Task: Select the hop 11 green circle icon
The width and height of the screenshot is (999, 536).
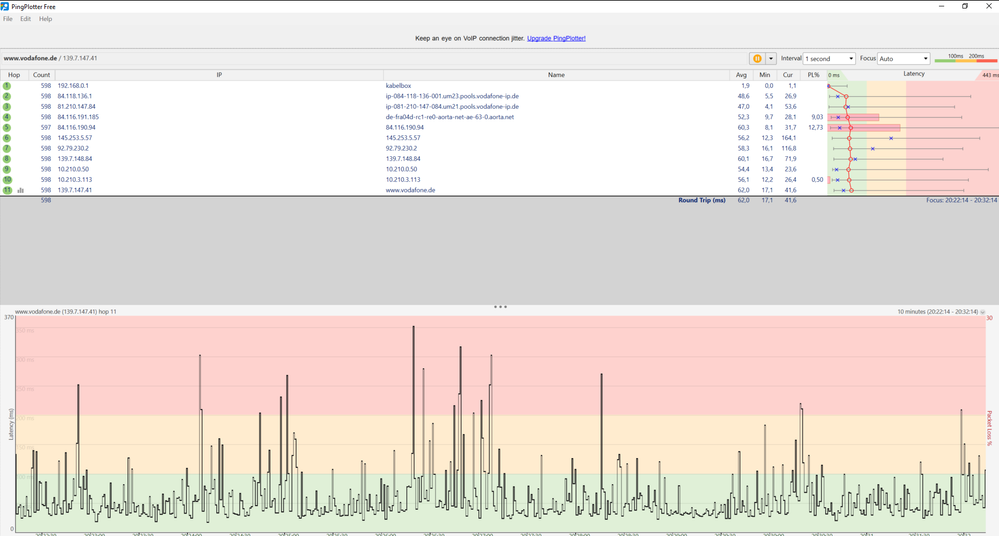Action: (7, 190)
